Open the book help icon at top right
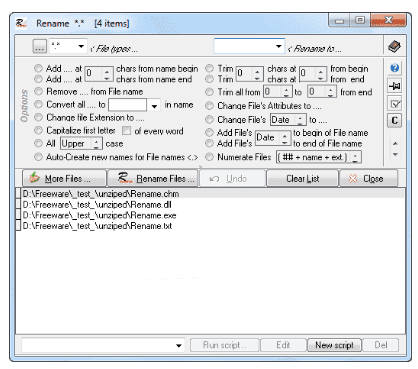 click(394, 46)
